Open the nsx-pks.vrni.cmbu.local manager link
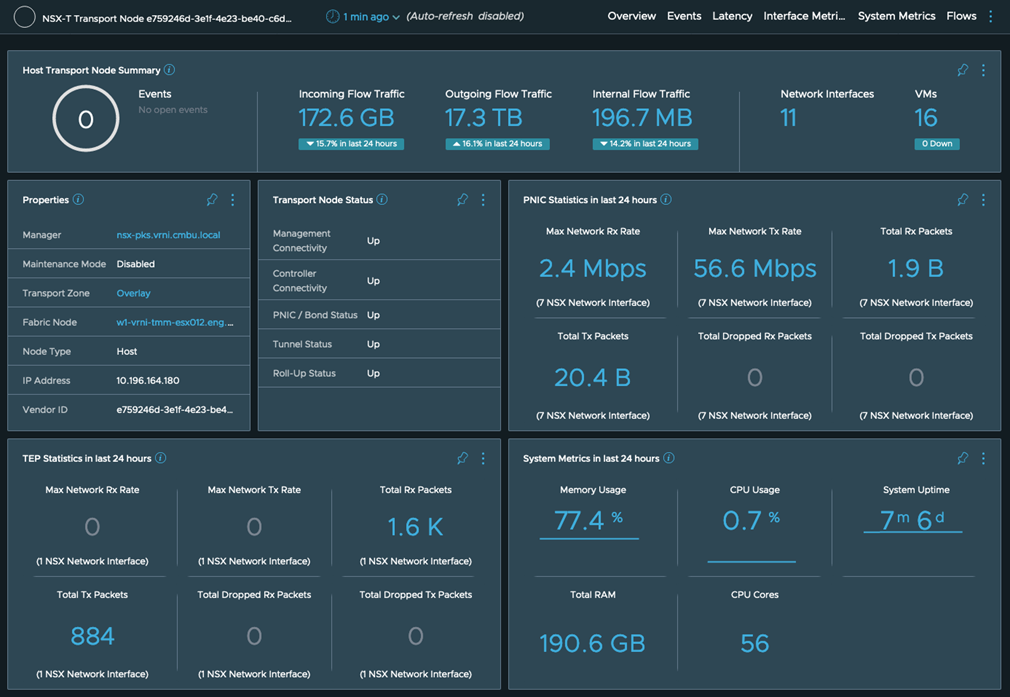The height and width of the screenshot is (697, 1010). pos(168,236)
